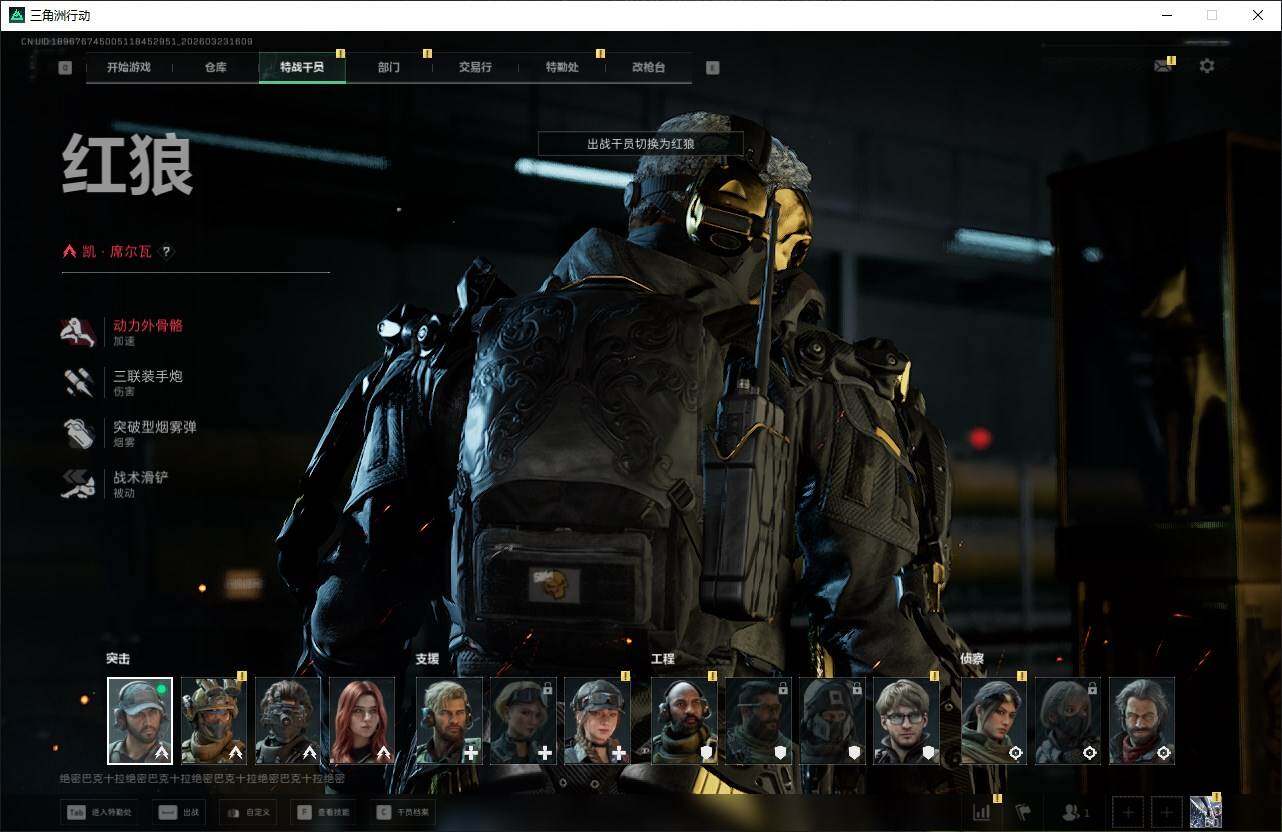Screen dimensions: 1282x832
Task: Click the question mark beside 凯·席尔瓦
Action: 167,252
